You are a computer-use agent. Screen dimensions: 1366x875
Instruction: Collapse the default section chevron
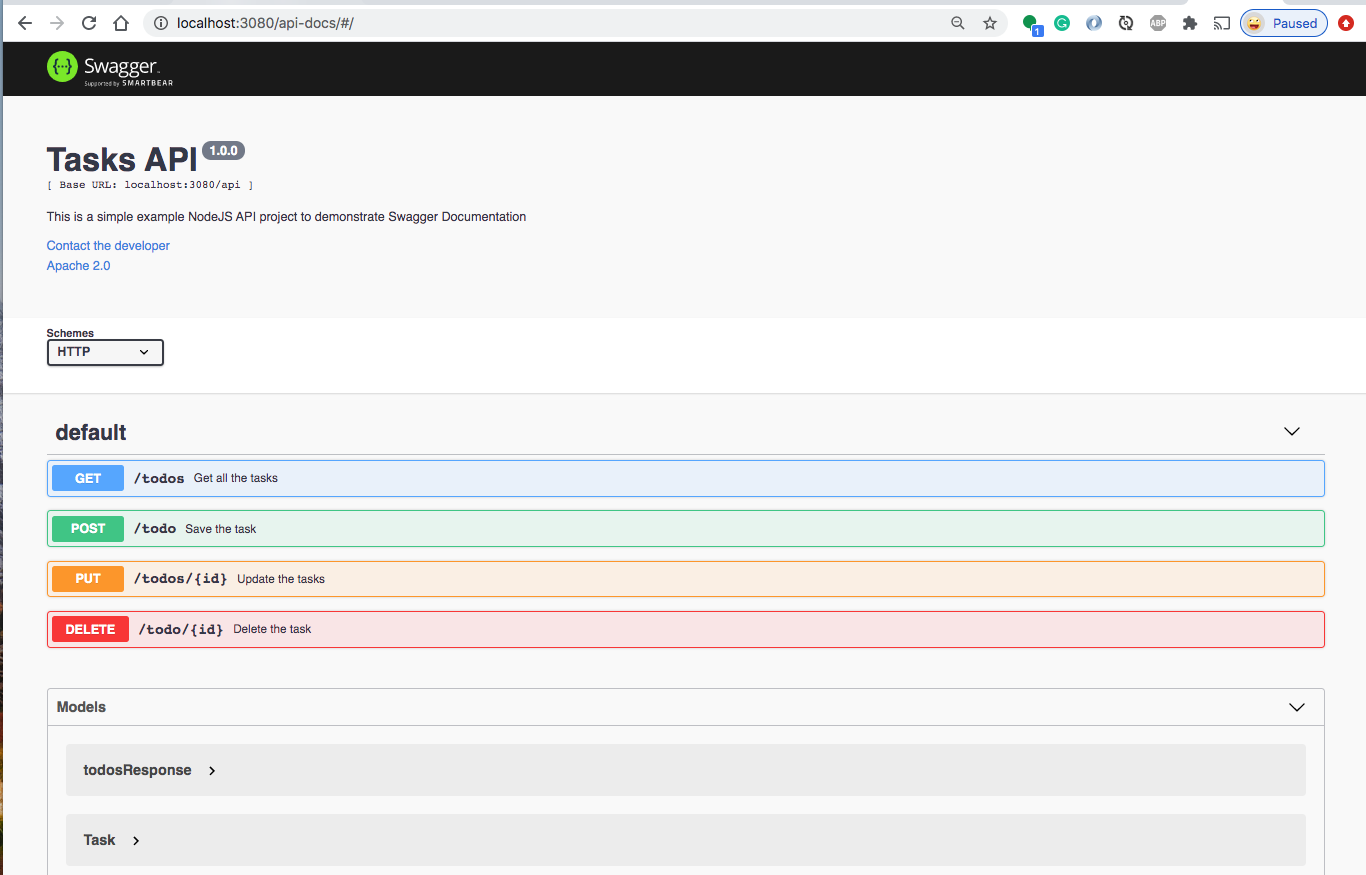coord(1291,432)
